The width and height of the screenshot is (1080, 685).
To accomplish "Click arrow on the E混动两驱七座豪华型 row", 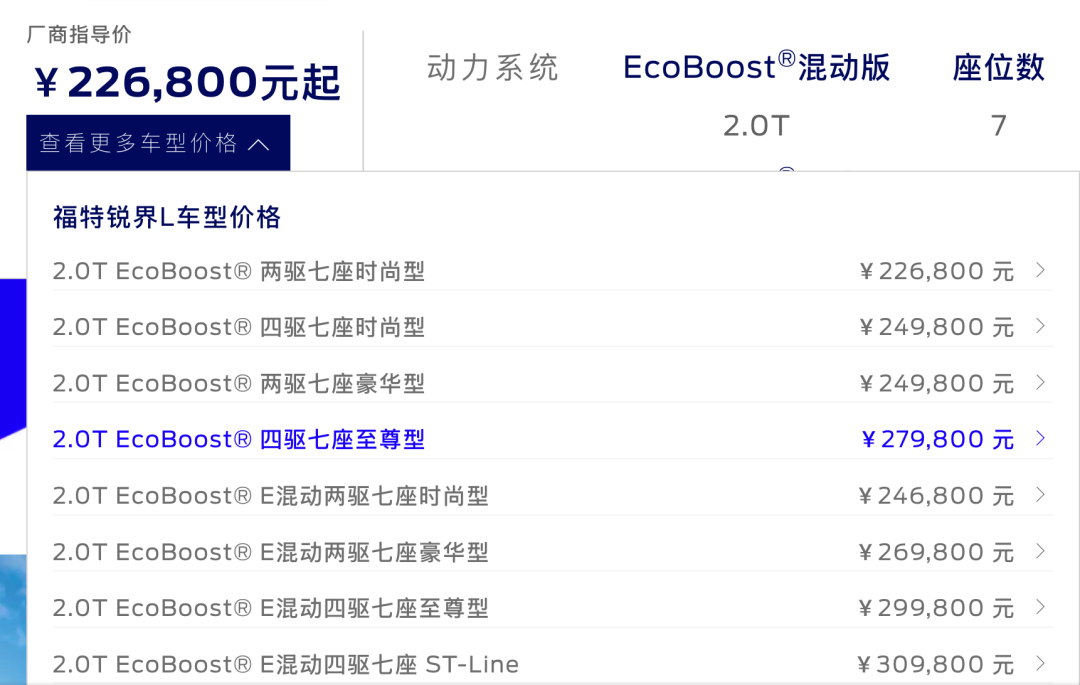I will coord(1041,551).
